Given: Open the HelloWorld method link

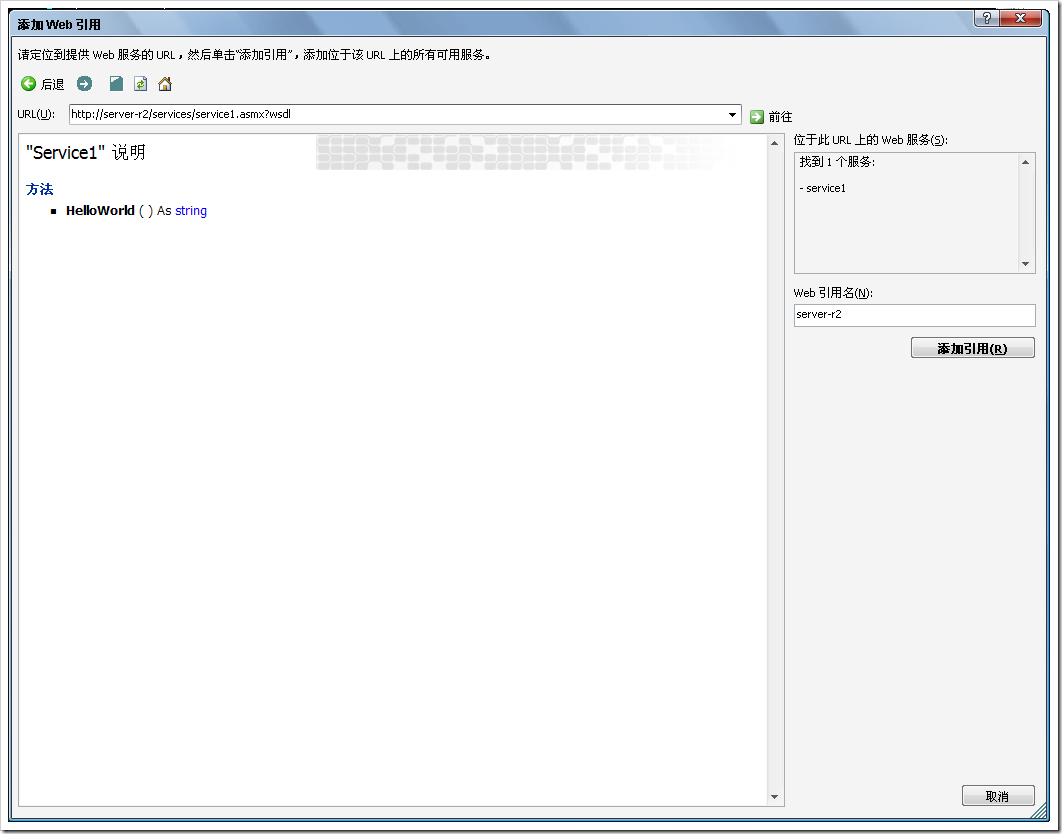Looking at the screenshot, I should [x=100, y=211].
